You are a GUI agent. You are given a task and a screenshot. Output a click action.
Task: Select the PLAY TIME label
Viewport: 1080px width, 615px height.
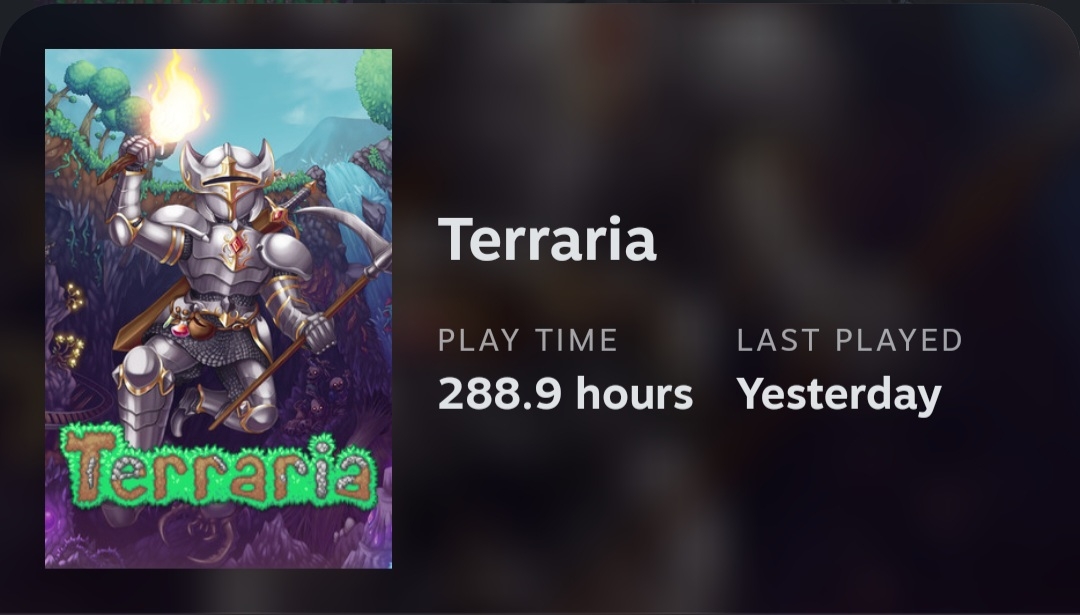pos(528,340)
